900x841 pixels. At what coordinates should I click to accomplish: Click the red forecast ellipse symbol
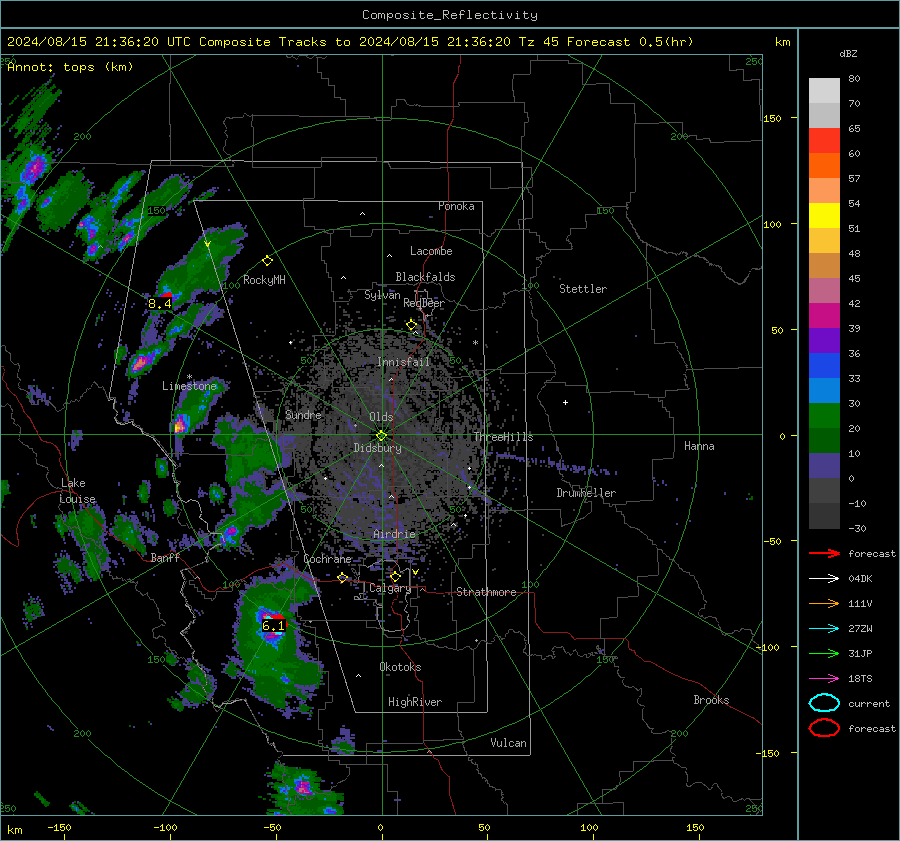coord(824,728)
